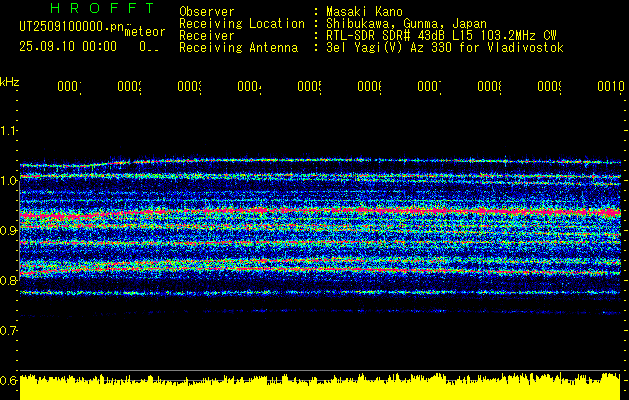Click the 0005 time marker
The width and height of the screenshot is (629, 400).
point(309,86)
